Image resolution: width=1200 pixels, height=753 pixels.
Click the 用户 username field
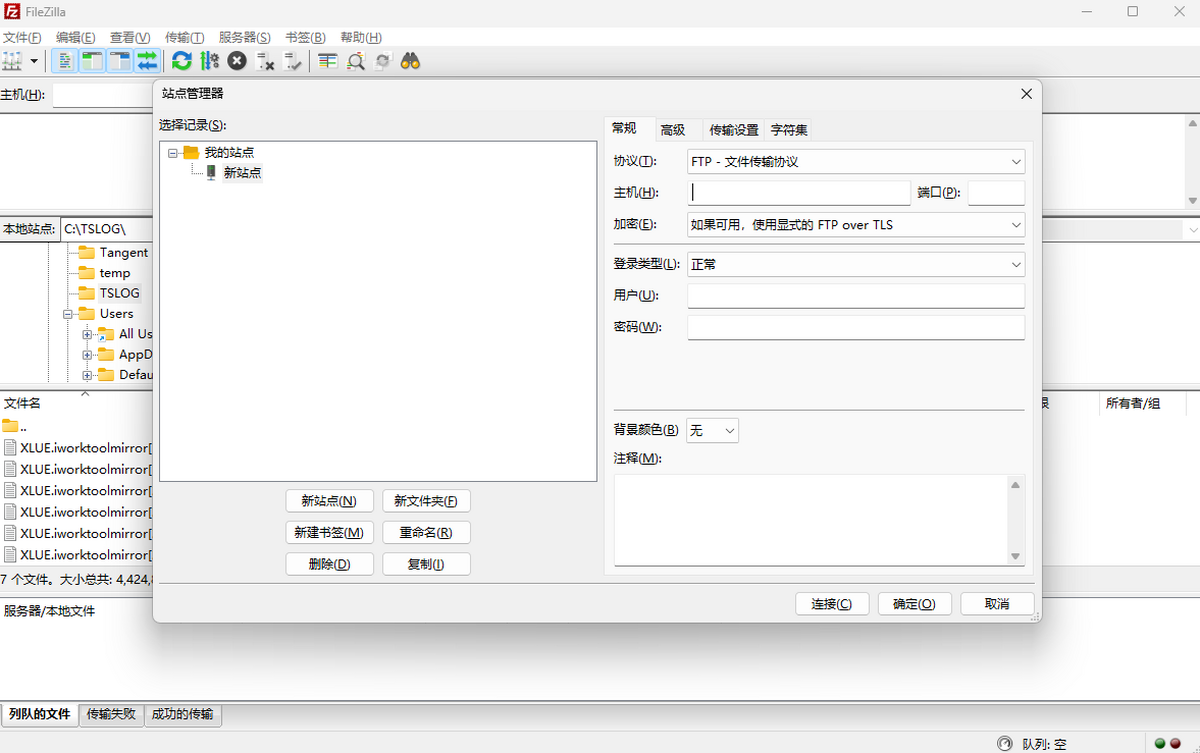(856, 296)
